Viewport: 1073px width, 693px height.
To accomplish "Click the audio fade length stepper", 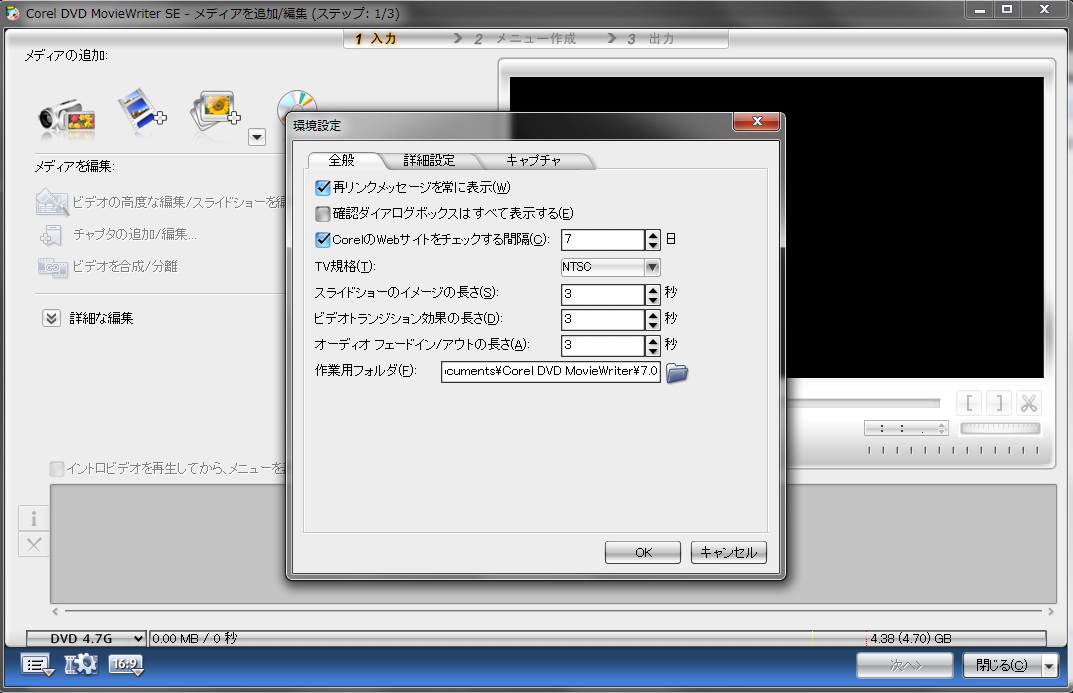I will (x=653, y=345).
